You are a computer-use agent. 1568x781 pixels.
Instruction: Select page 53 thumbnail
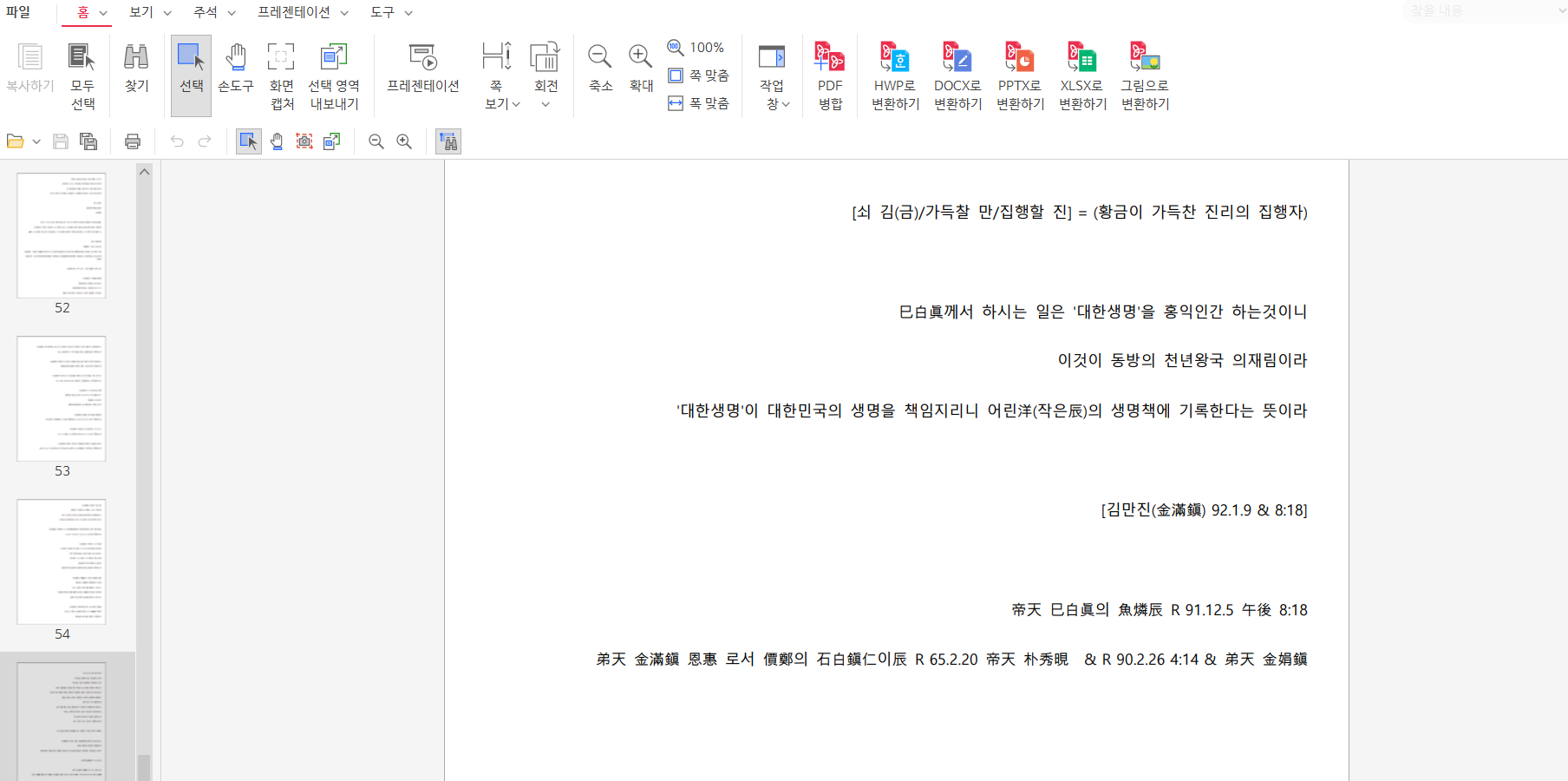click(x=62, y=399)
